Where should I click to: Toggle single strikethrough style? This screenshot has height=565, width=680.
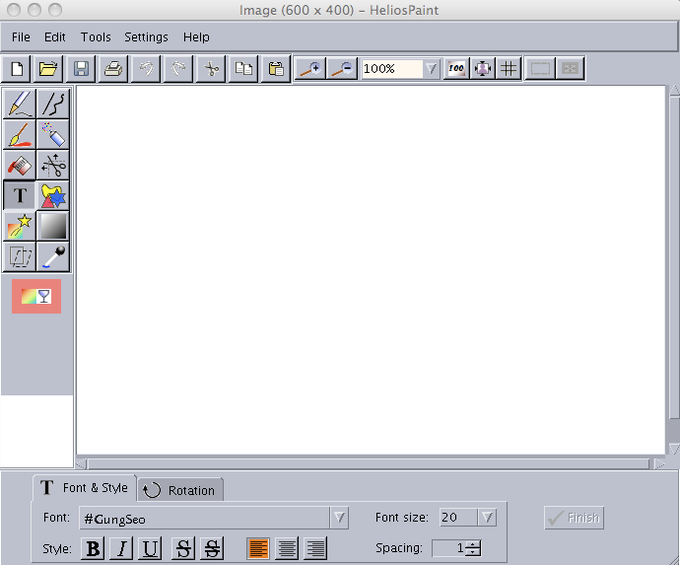click(x=183, y=548)
